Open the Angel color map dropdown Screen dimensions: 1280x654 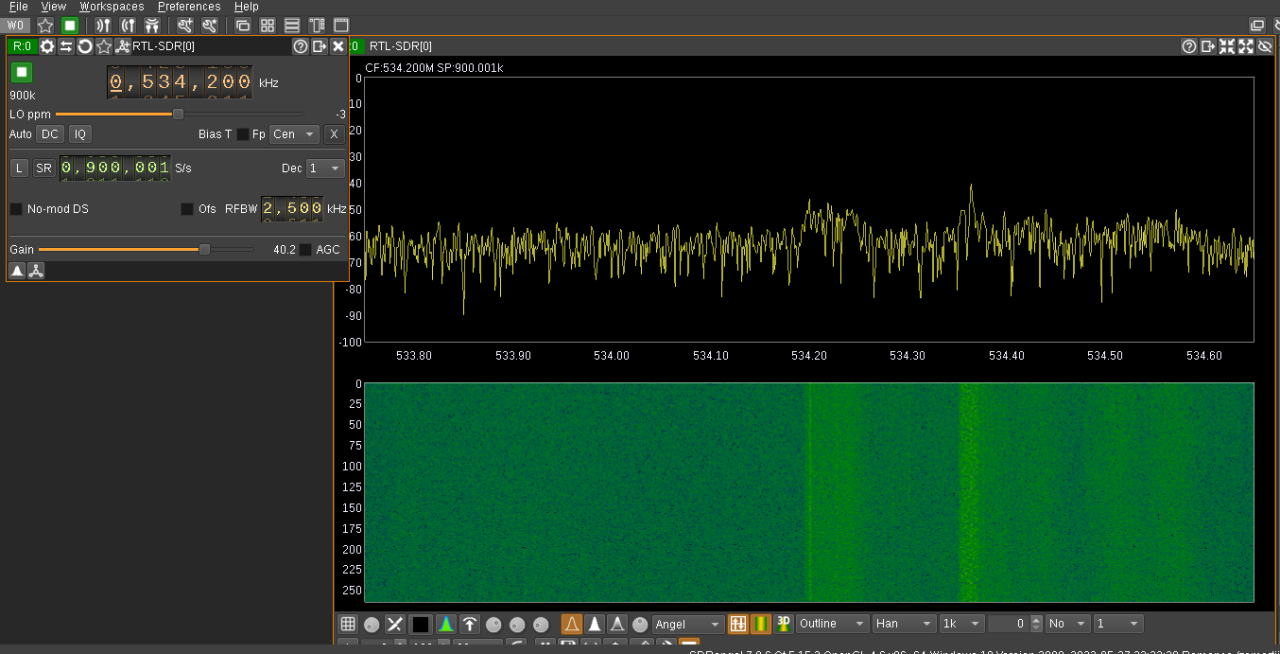(688, 624)
